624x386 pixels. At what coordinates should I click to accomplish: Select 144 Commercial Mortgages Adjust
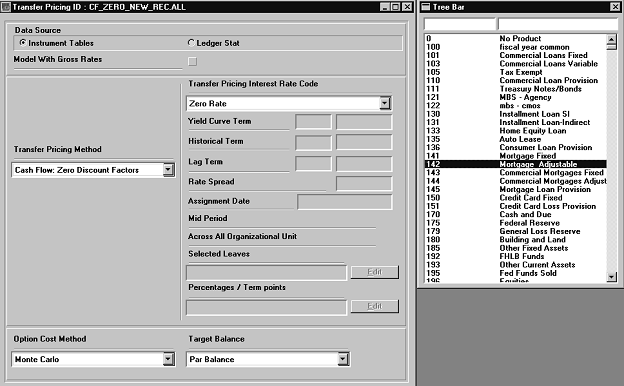[516, 181]
